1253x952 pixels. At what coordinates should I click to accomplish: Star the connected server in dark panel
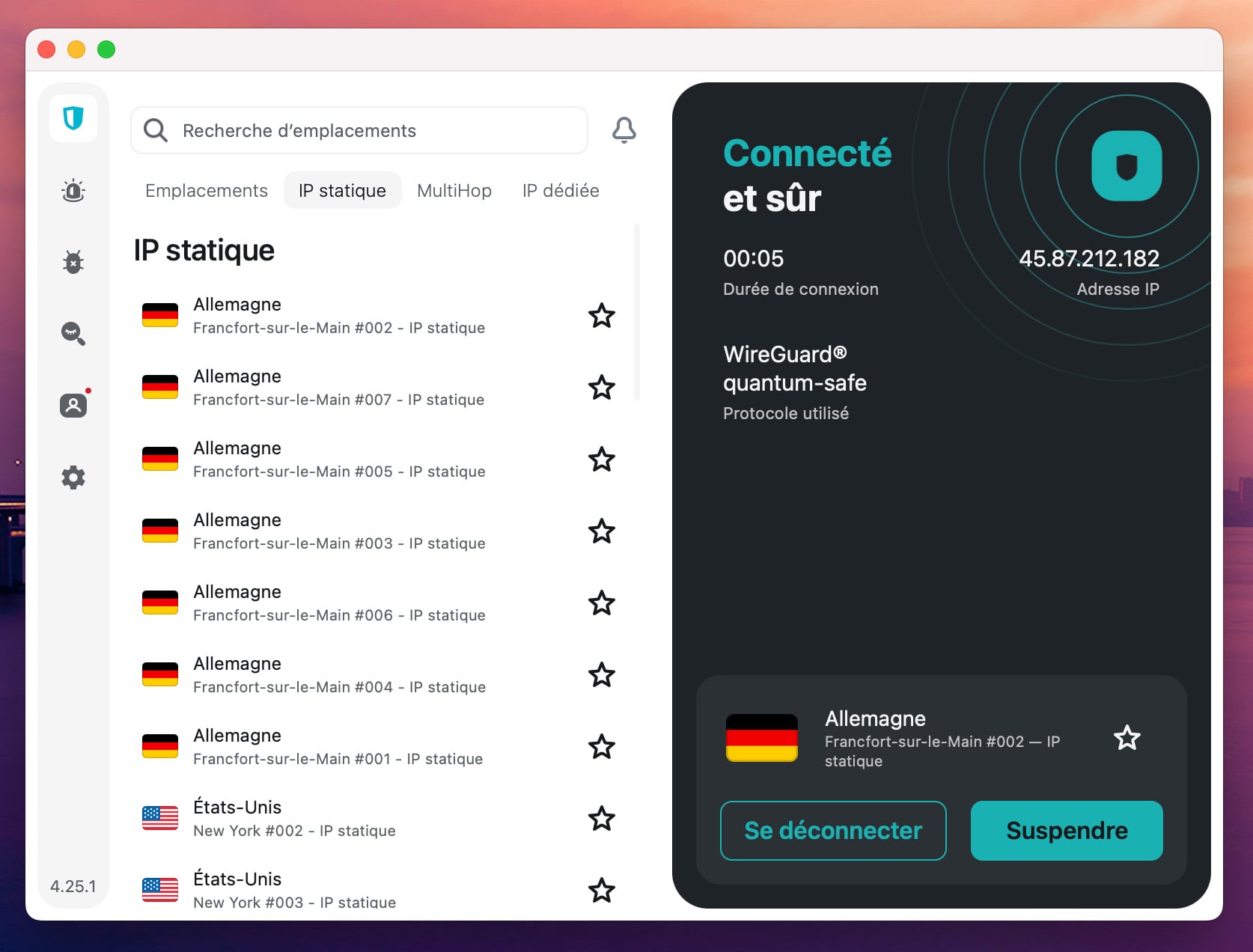tap(1127, 738)
